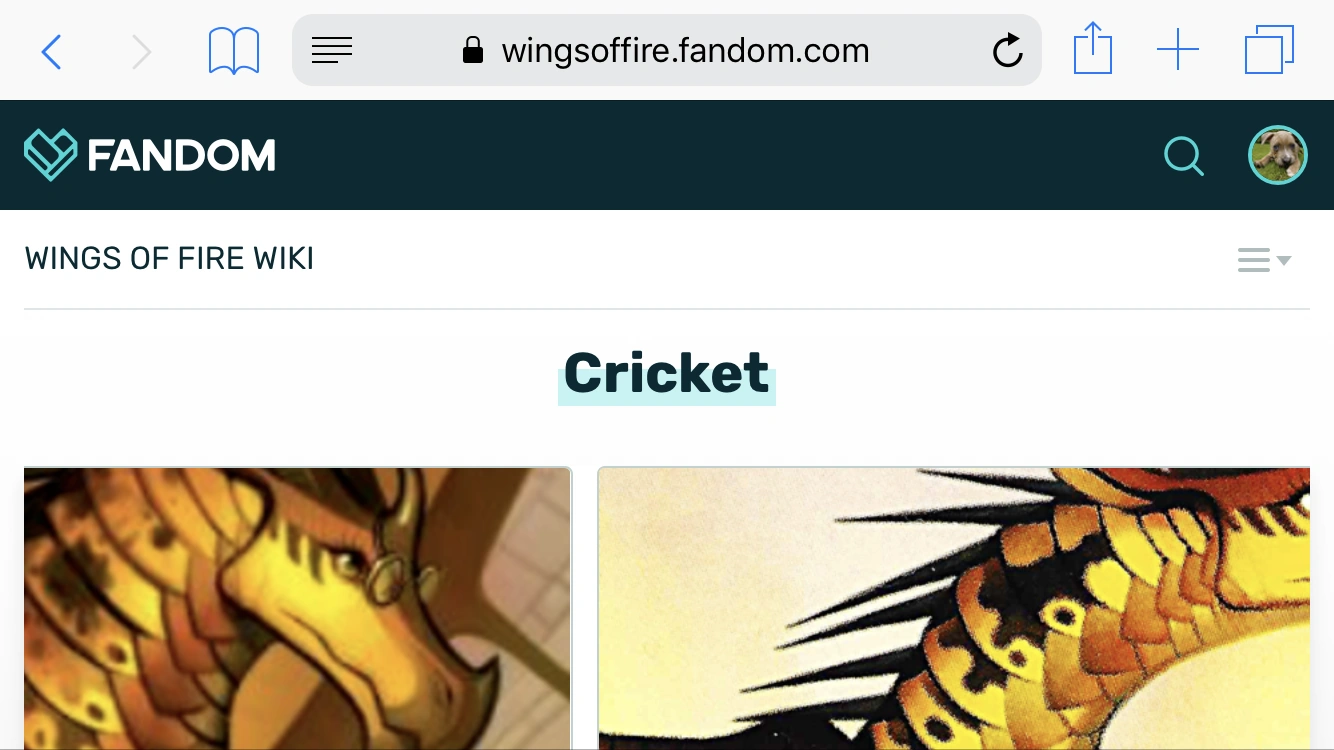This screenshot has width=1334, height=750.
Task: Open Cricket image with glasses thumbnail
Action: 298,608
